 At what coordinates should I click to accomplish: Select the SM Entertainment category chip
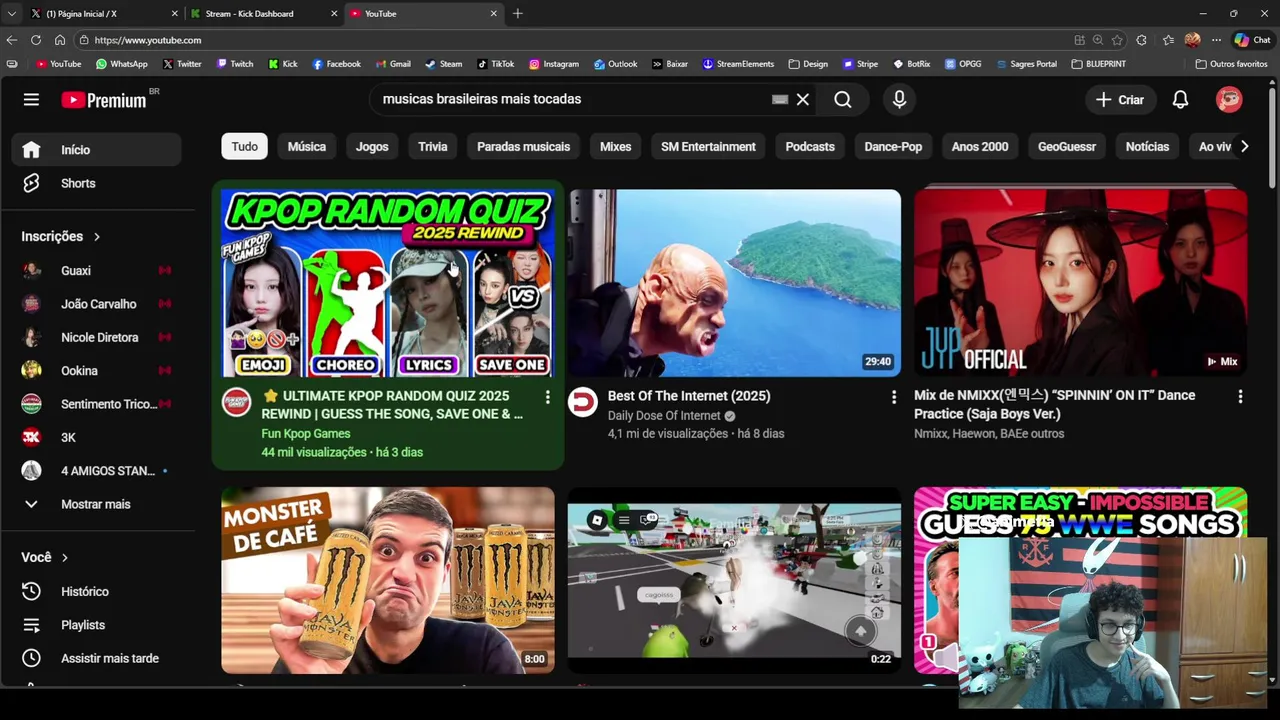[x=708, y=147]
